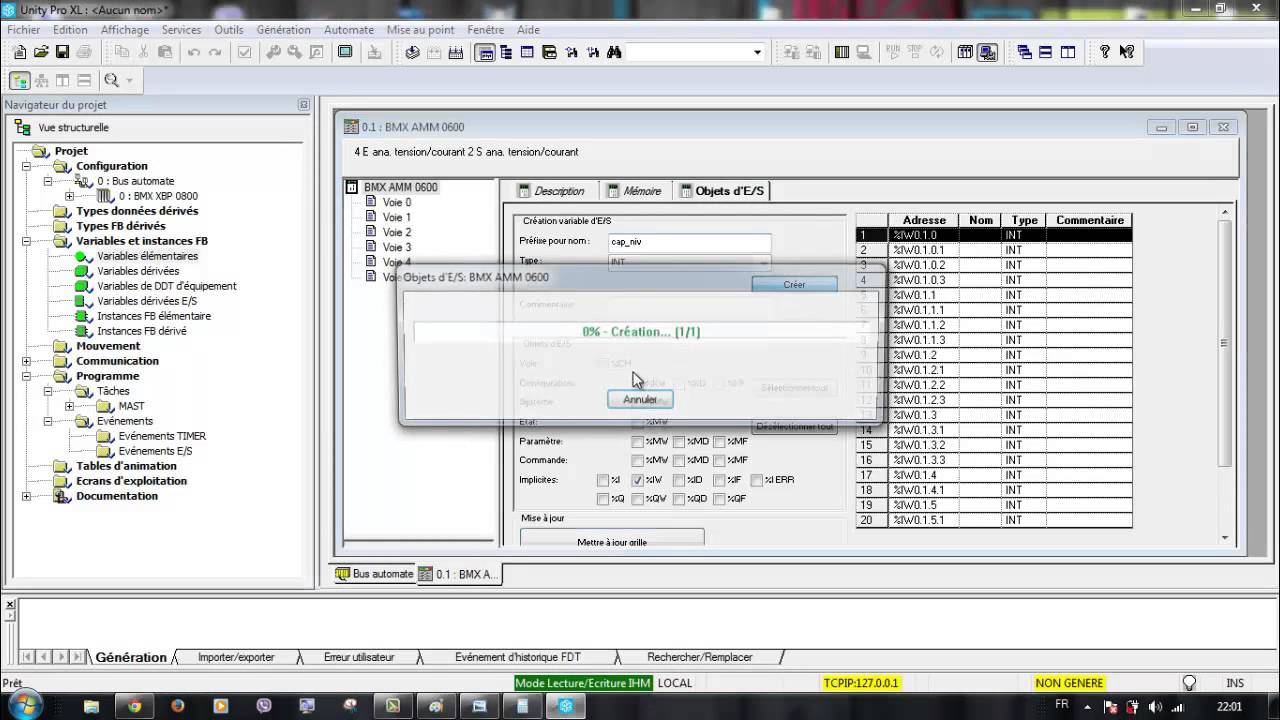
Task: Click the full screen monitor icon
Action: pyautogui.click(x=345, y=52)
